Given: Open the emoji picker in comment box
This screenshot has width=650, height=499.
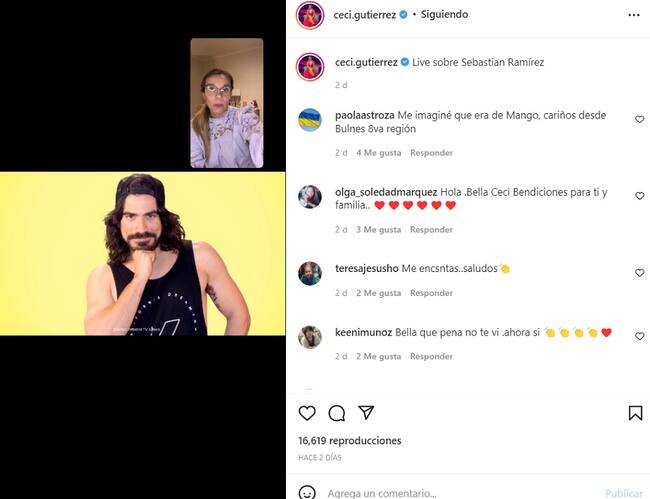Looking at the screenshot, I should click(308, 493).
